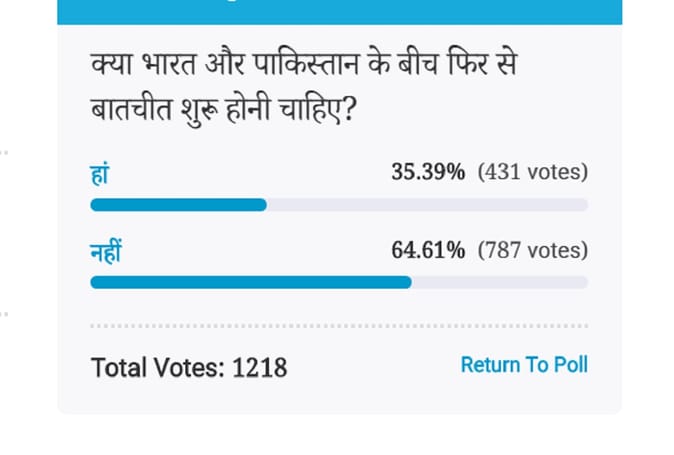Select the हां option label
Screen dimensions: 674x455
(99, 173)
